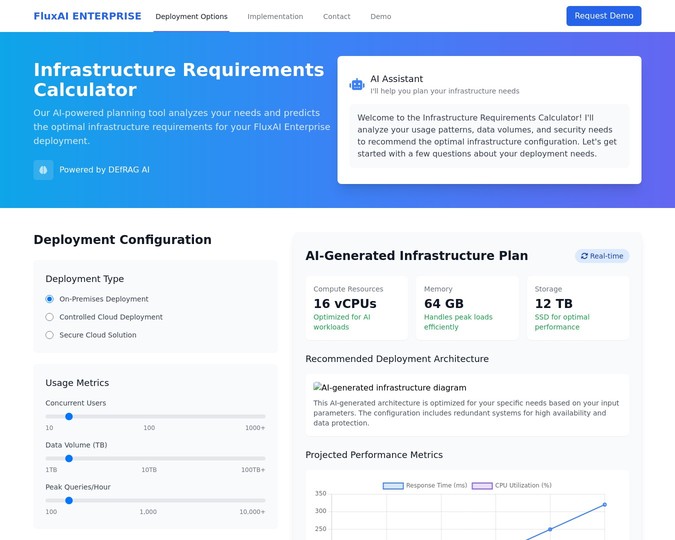Image resolution: width=675 pixels, height=540 pixels.
Task: Select On-Premises Deployment radio button
Action: click(x=50, y=299)
